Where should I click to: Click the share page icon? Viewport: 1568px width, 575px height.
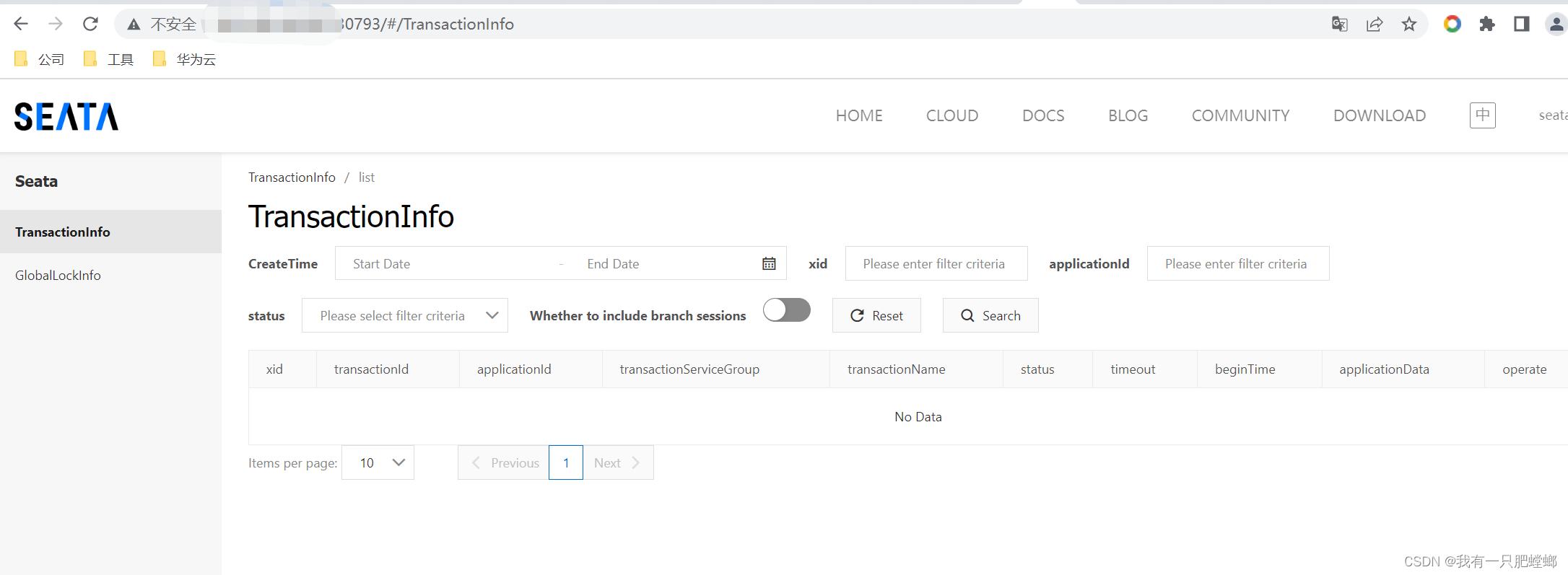1375,24
